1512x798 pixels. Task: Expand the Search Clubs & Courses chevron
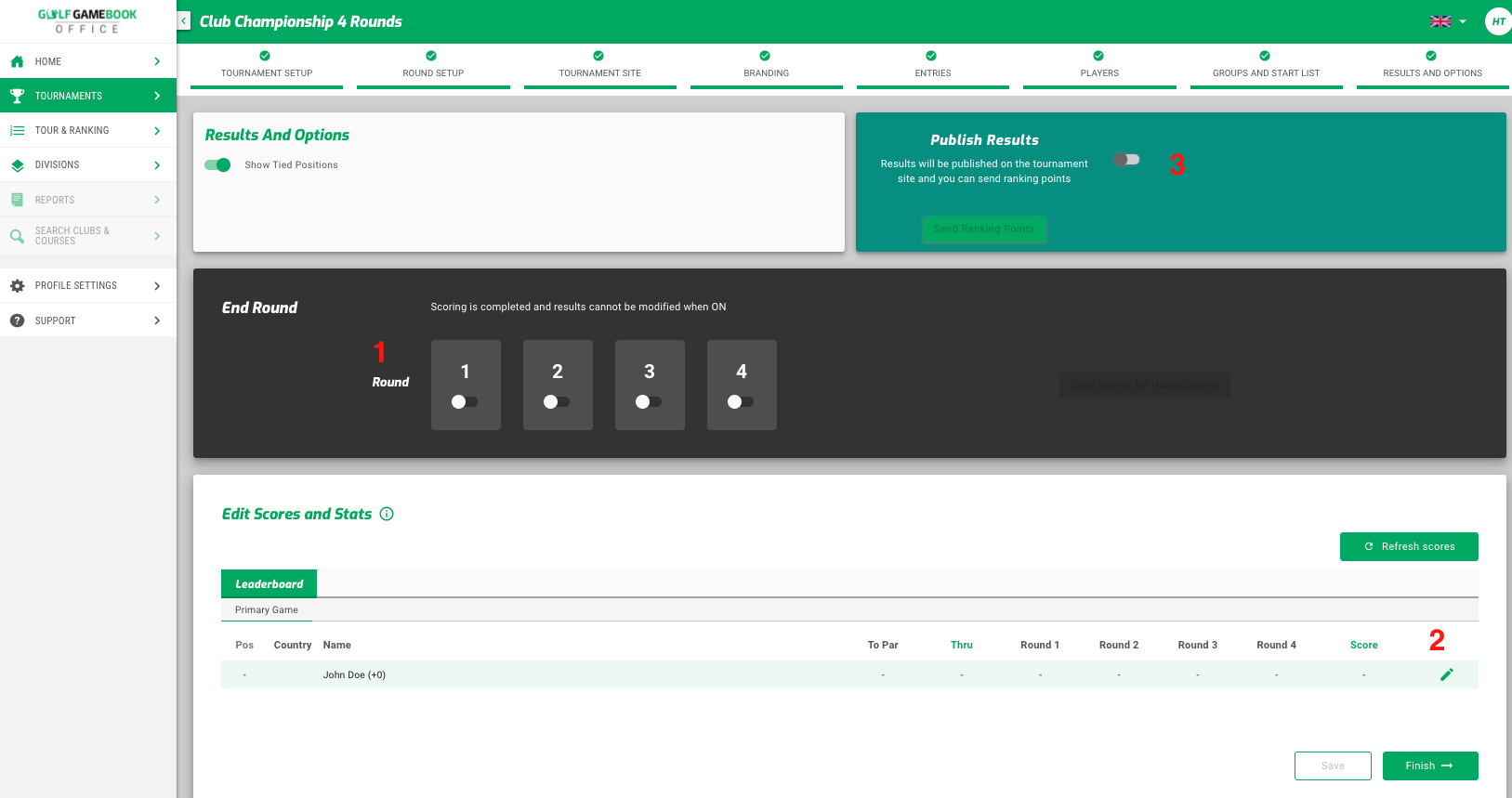(157, 236)
